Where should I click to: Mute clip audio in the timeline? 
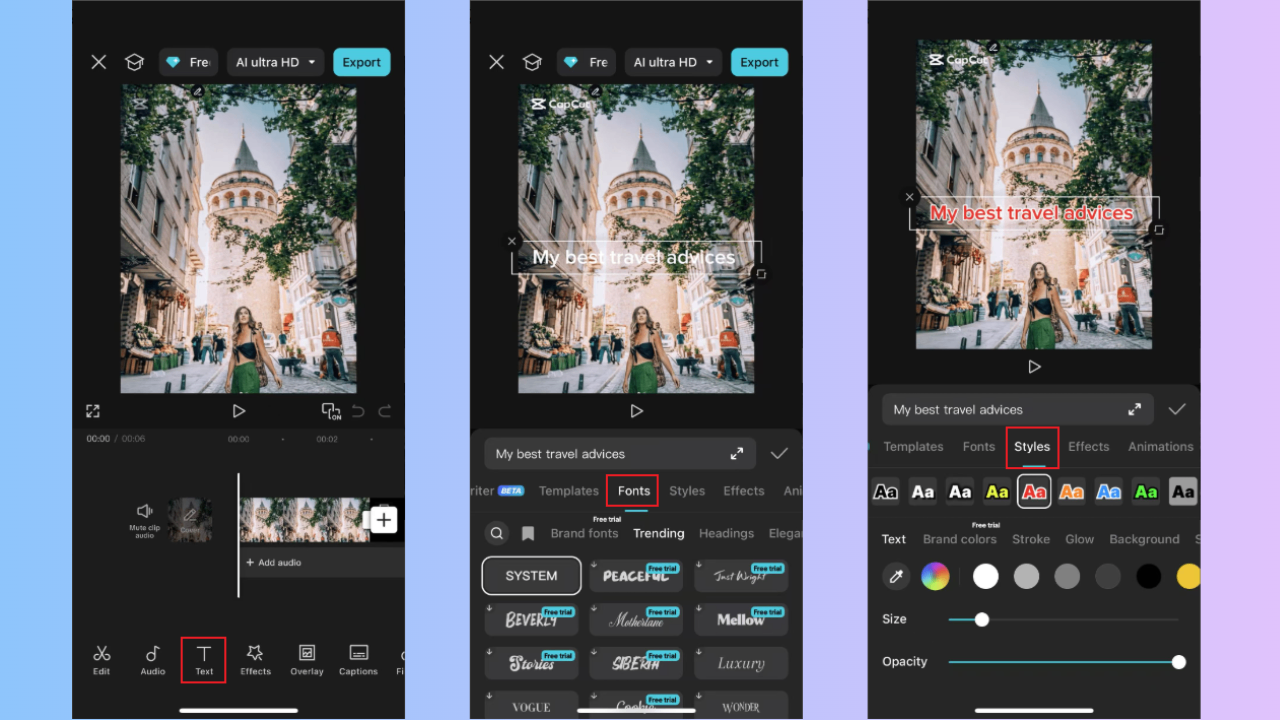[x=145, y=519]
